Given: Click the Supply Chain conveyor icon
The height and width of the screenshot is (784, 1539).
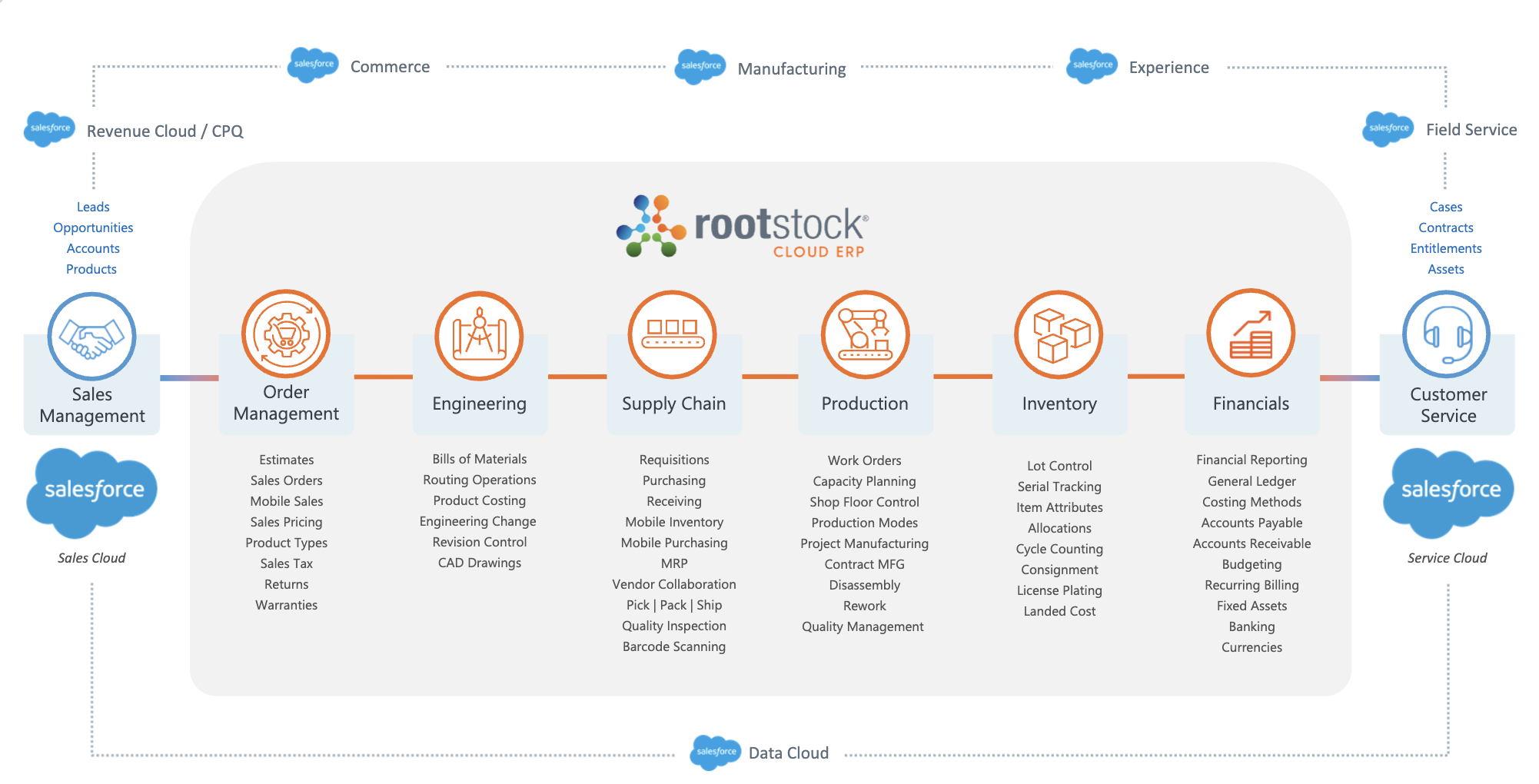Looking at the screenshot, I should pyautogui.click(x=673, y=334).
